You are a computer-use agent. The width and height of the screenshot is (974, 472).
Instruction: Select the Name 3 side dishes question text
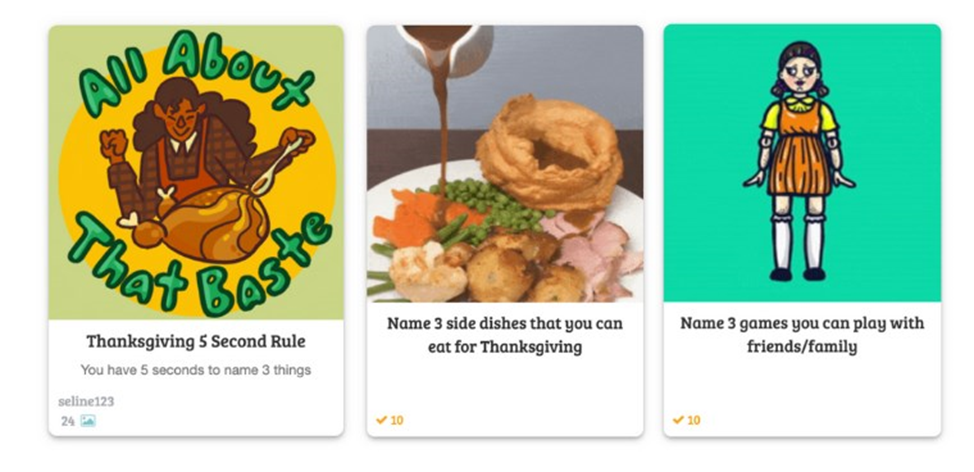tap(505, 335)
